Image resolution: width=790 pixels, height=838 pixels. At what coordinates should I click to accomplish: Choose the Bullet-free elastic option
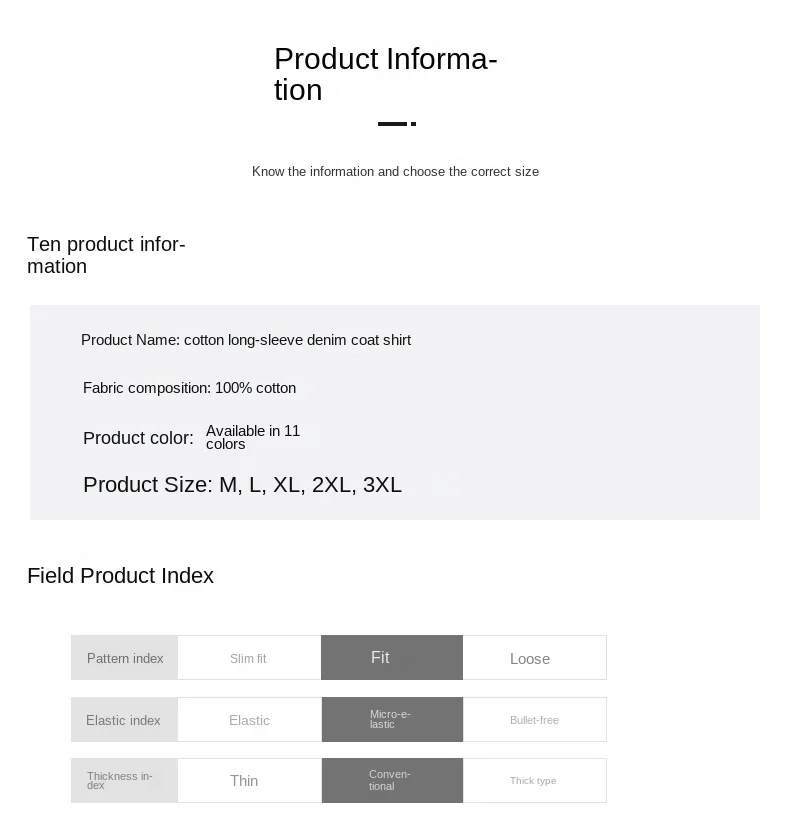(x=534, y=720)
